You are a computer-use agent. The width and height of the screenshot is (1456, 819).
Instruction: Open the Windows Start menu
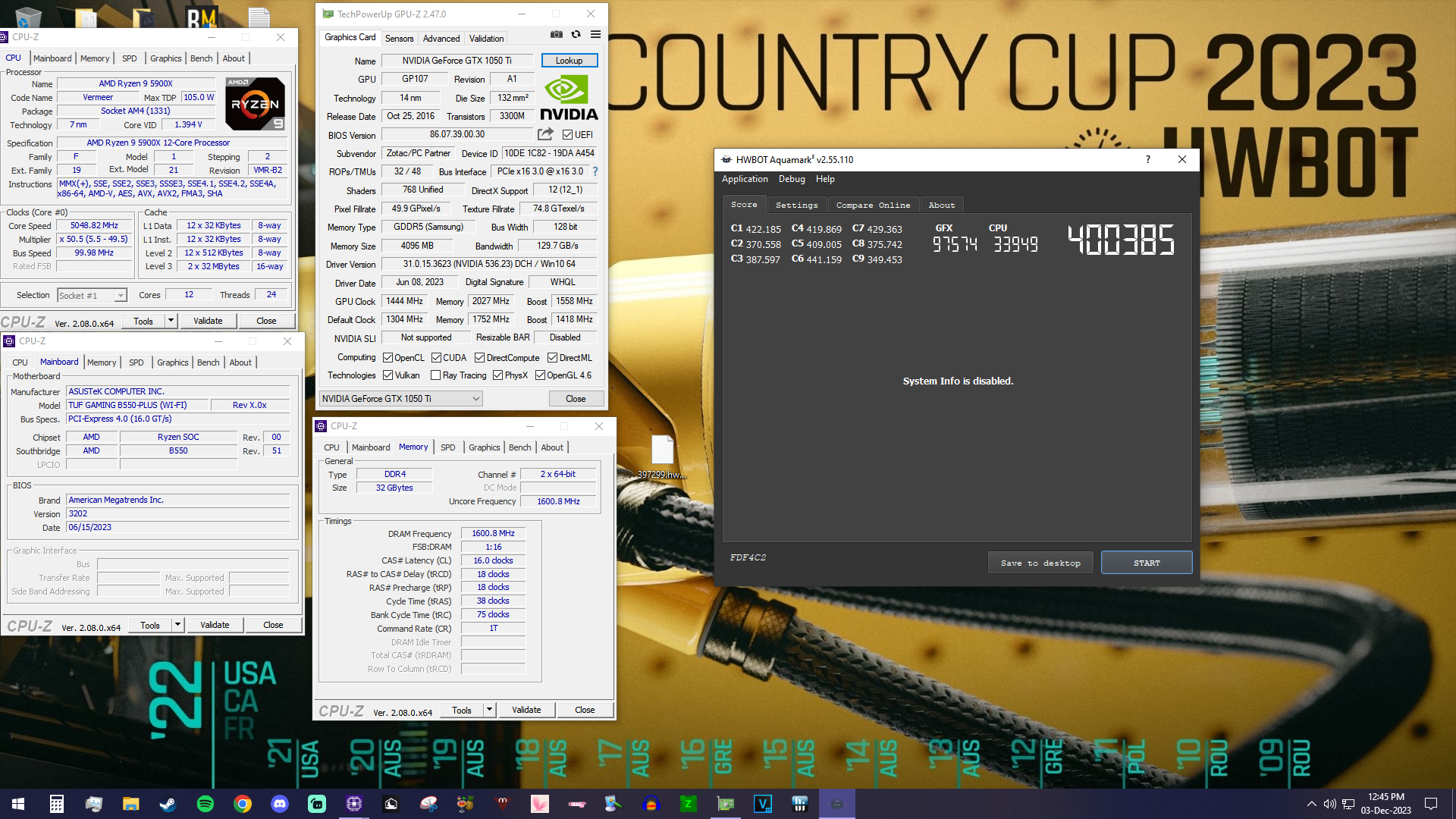click(x=18, y=804)
